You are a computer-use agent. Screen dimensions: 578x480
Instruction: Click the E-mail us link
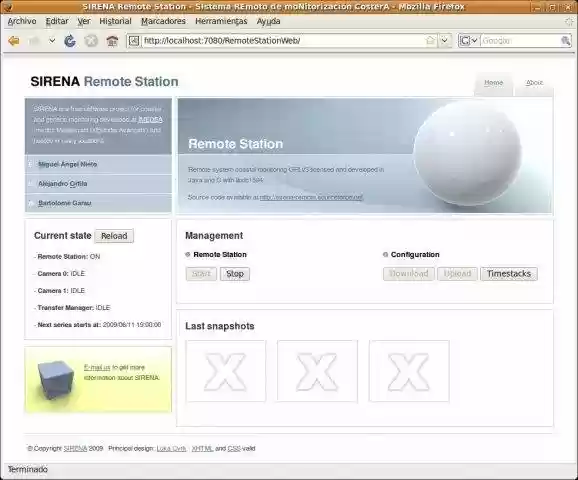[97, 367]
